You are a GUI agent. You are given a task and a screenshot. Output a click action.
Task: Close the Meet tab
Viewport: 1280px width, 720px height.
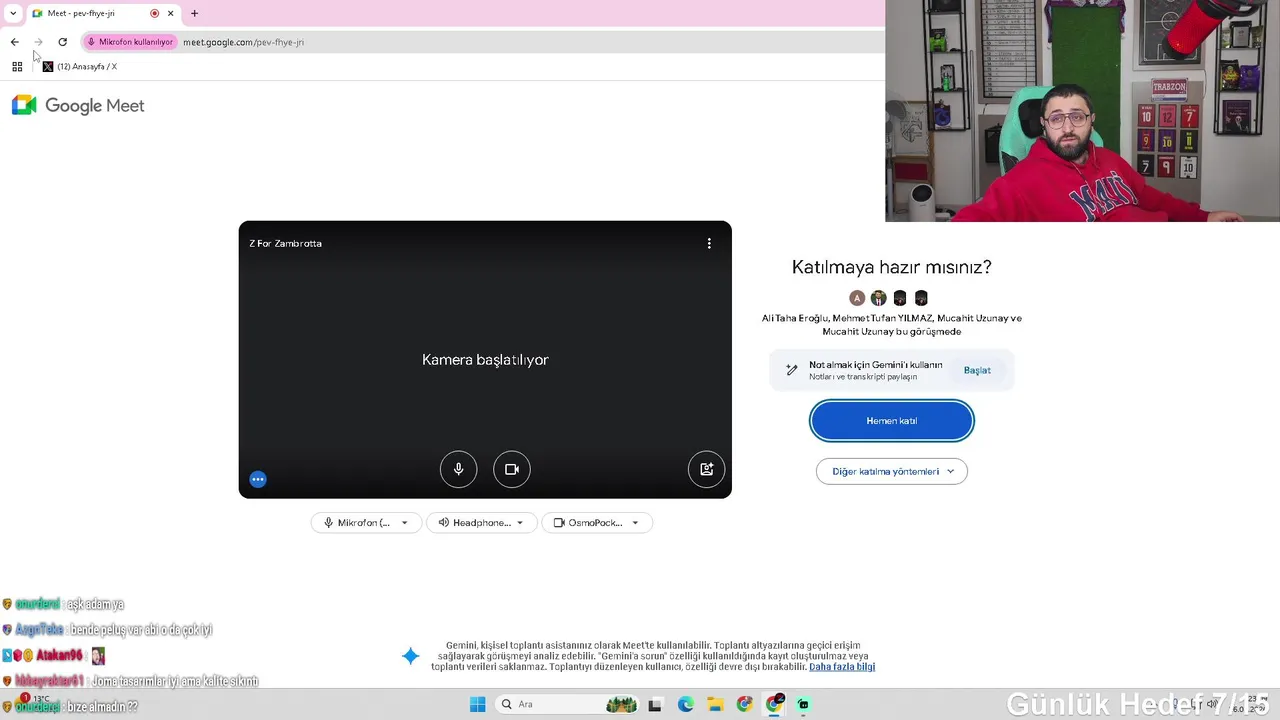point(170,13)
